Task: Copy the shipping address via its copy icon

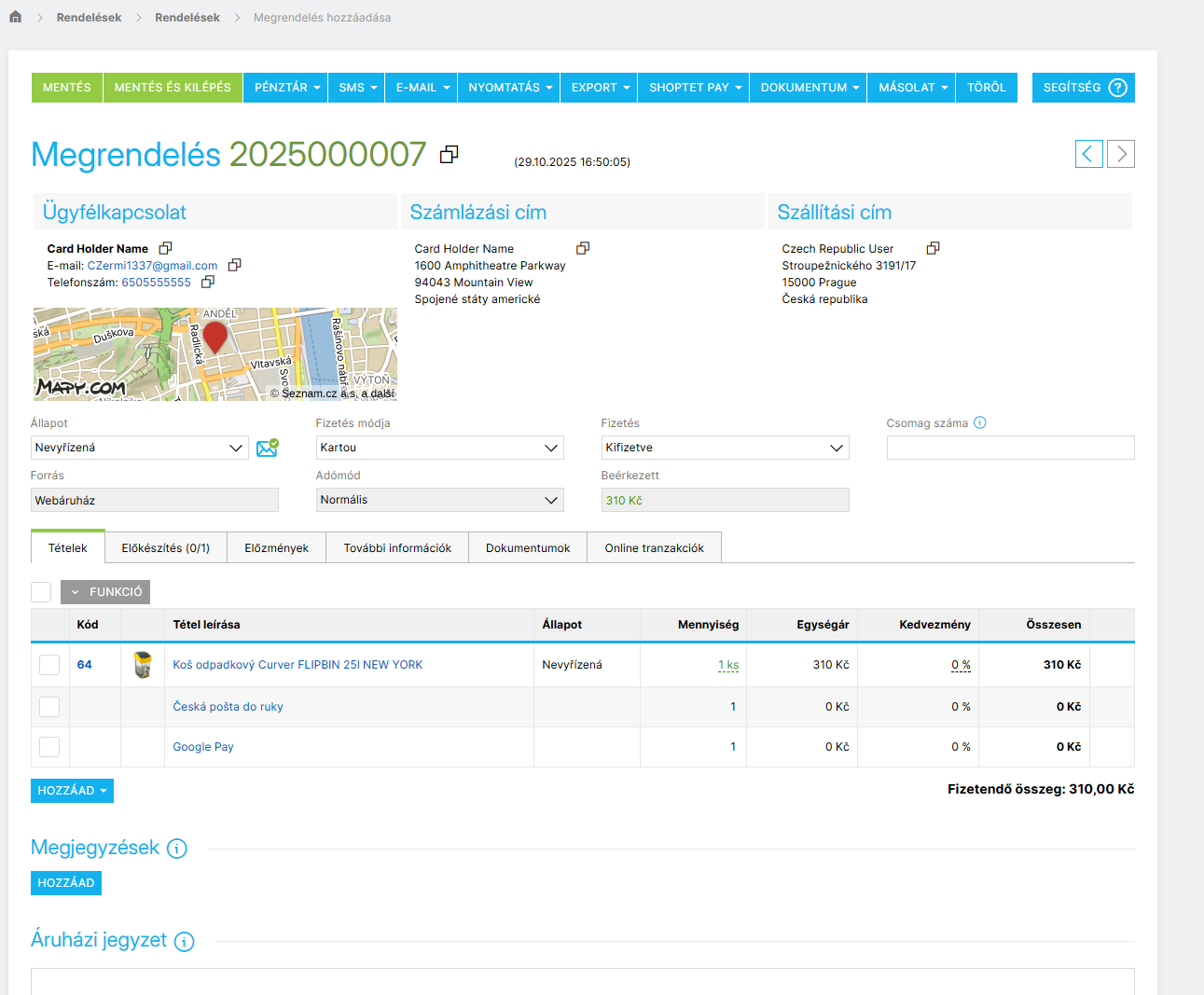Action: (933, 248)
